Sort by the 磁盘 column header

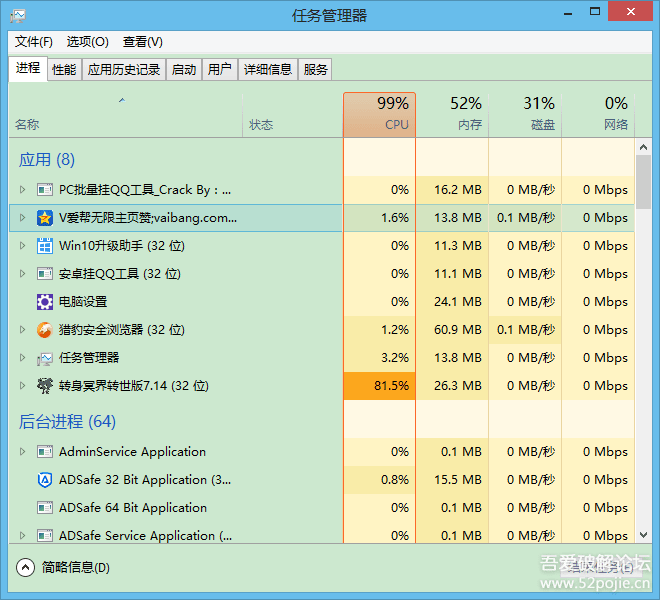tap(525, 115)
